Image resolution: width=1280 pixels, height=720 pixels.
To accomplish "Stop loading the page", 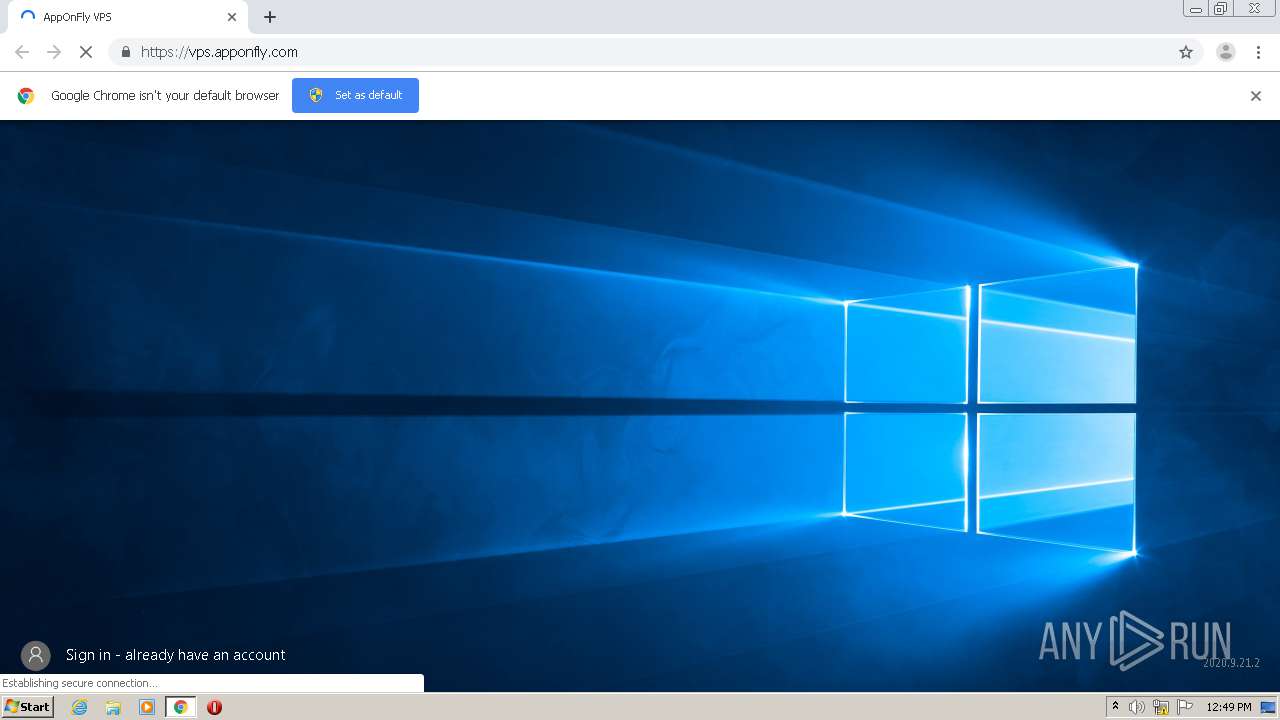I will tap(86, 52).
